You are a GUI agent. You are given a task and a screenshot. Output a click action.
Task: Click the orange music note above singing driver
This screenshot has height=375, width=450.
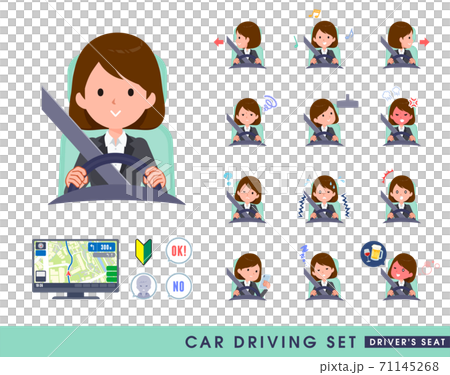click(314, 13)
